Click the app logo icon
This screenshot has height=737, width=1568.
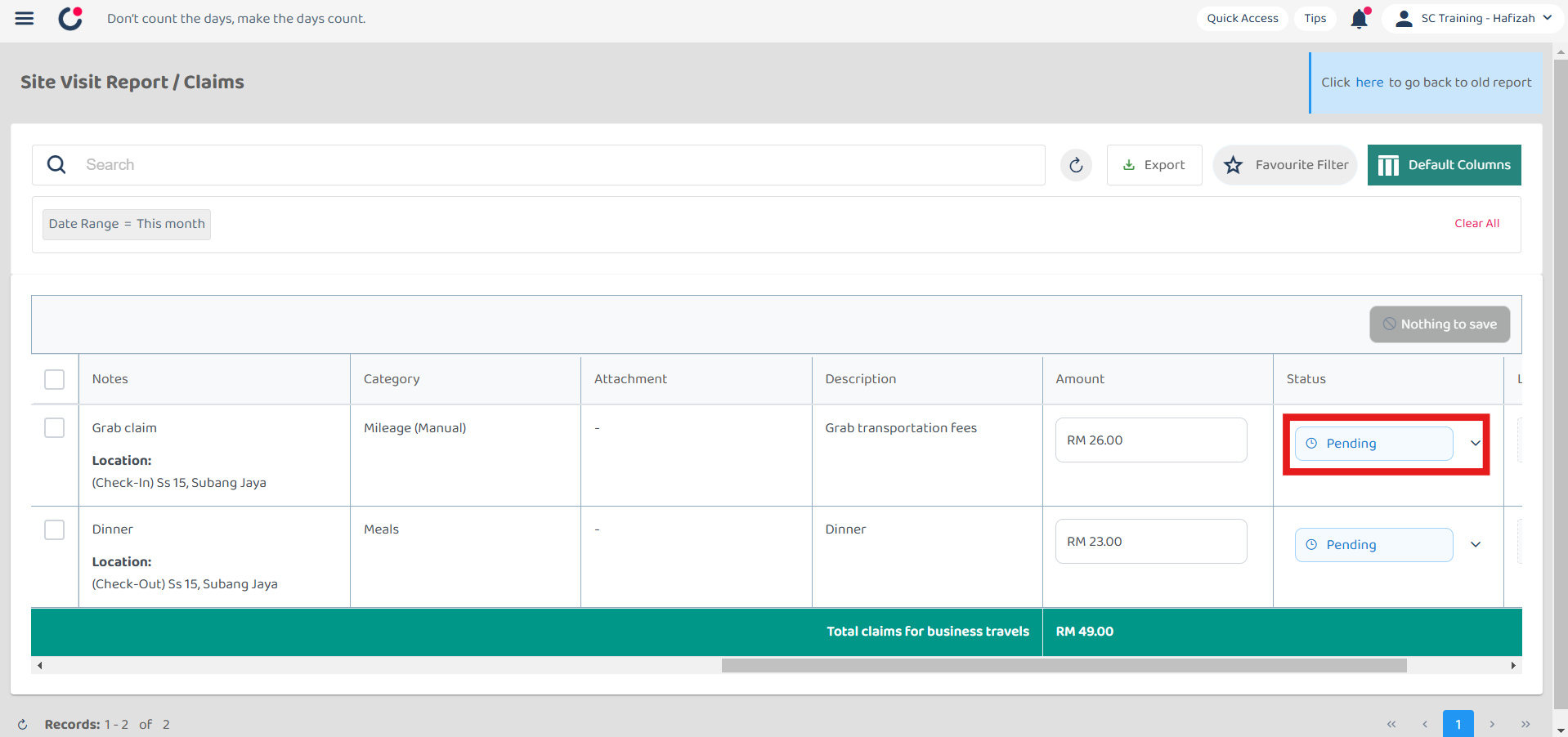[71, 18]
